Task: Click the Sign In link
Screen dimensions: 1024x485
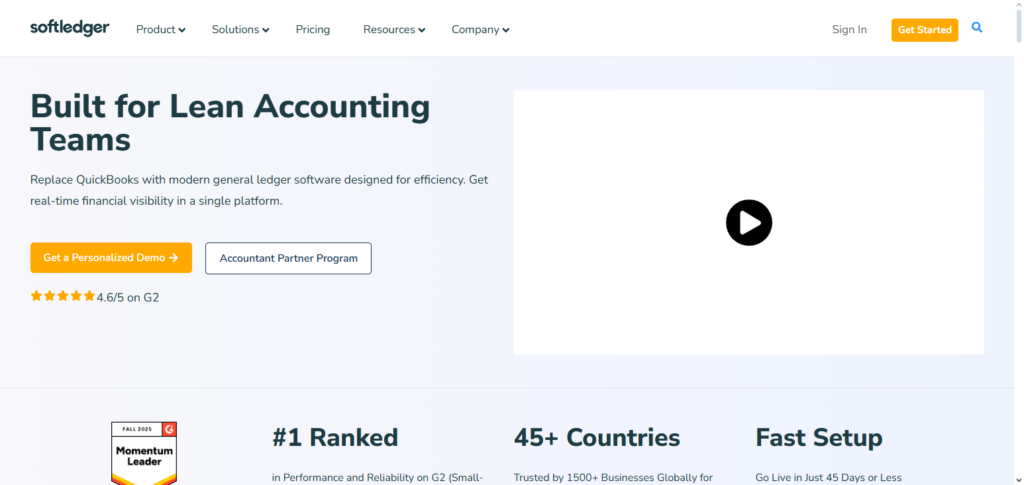Action: 849,29
